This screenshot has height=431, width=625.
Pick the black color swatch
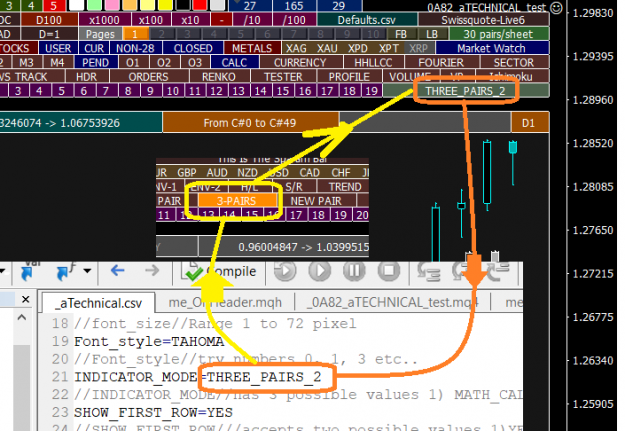(183, 6)
